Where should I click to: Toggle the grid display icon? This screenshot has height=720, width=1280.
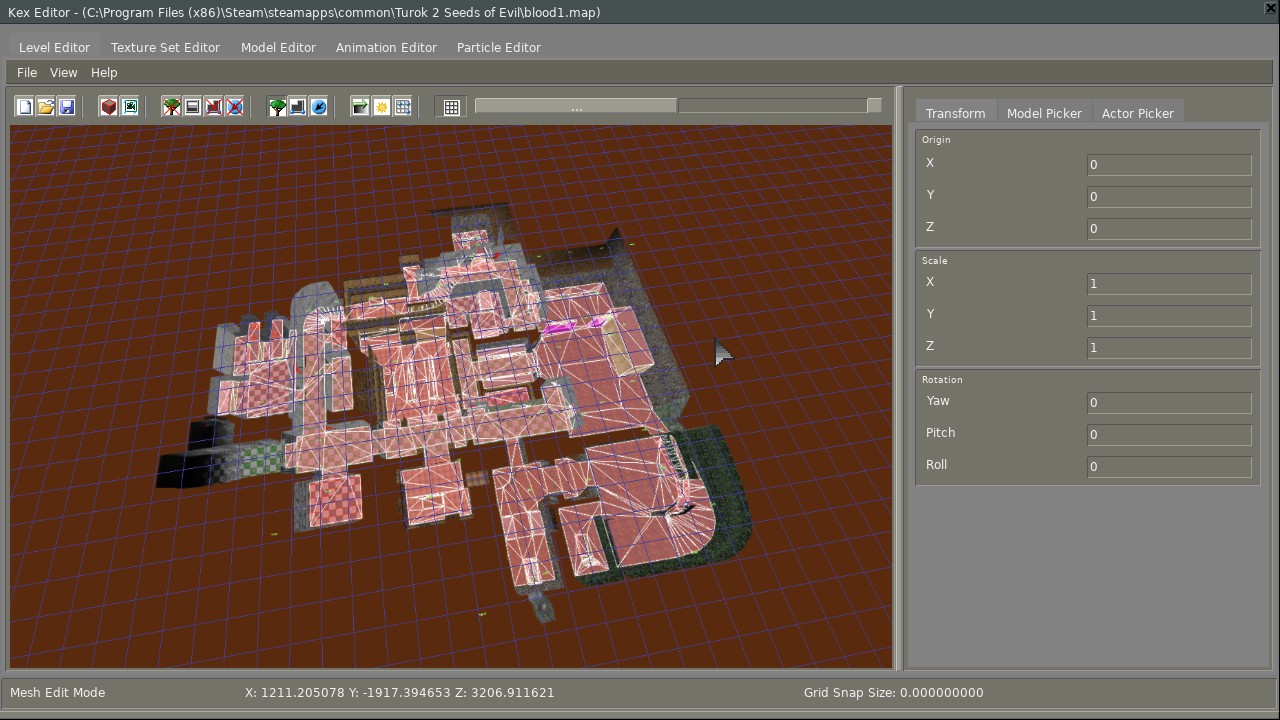coord(452,107)
